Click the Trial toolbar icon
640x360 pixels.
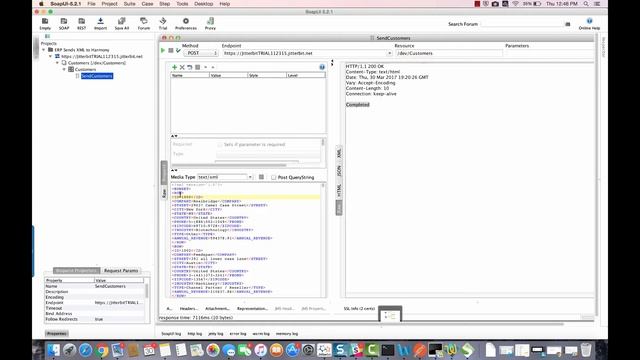[163, 21]
